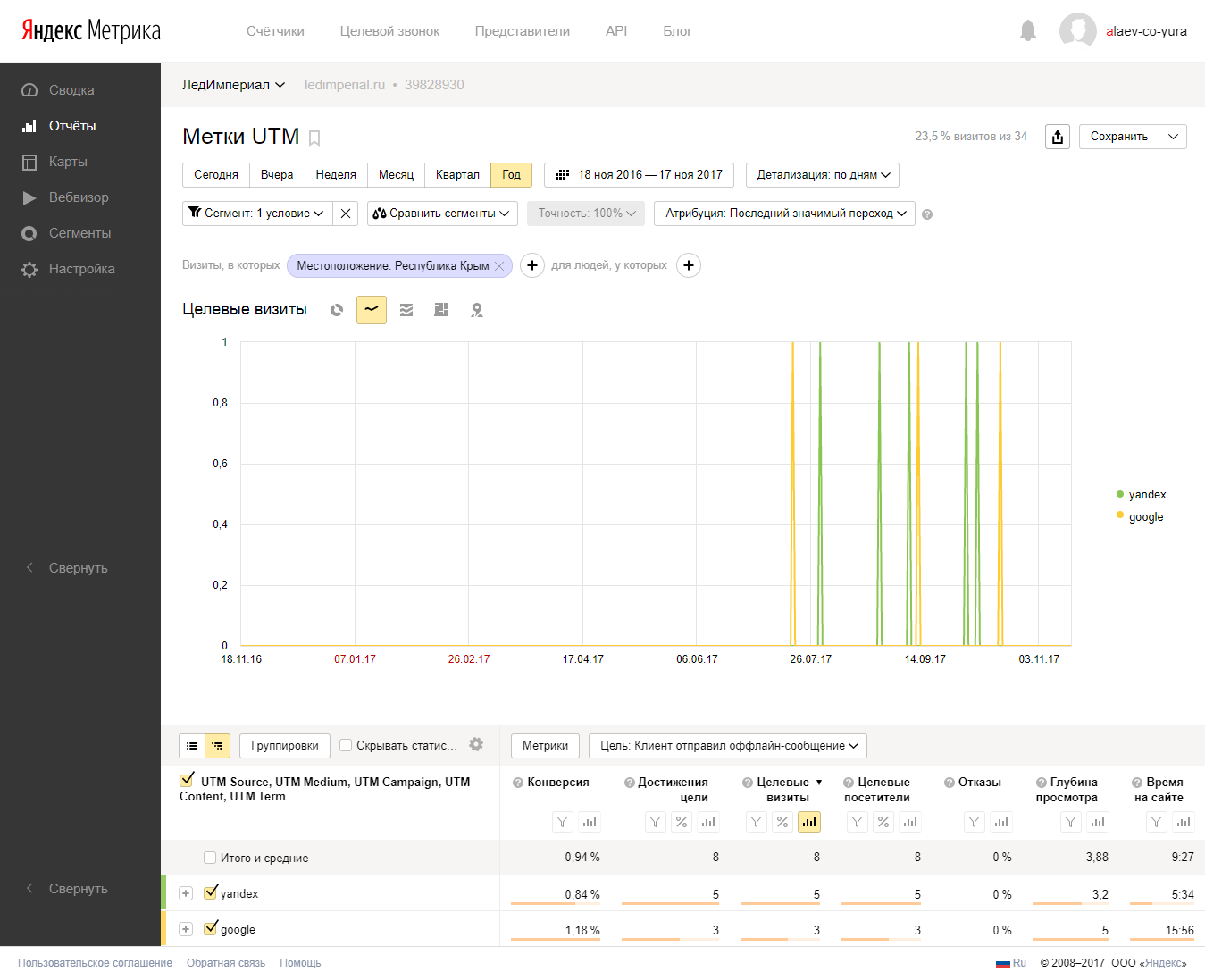Switch to pie chart view
The height and width of the screenshot is (980, 1205).
[337, 310]
